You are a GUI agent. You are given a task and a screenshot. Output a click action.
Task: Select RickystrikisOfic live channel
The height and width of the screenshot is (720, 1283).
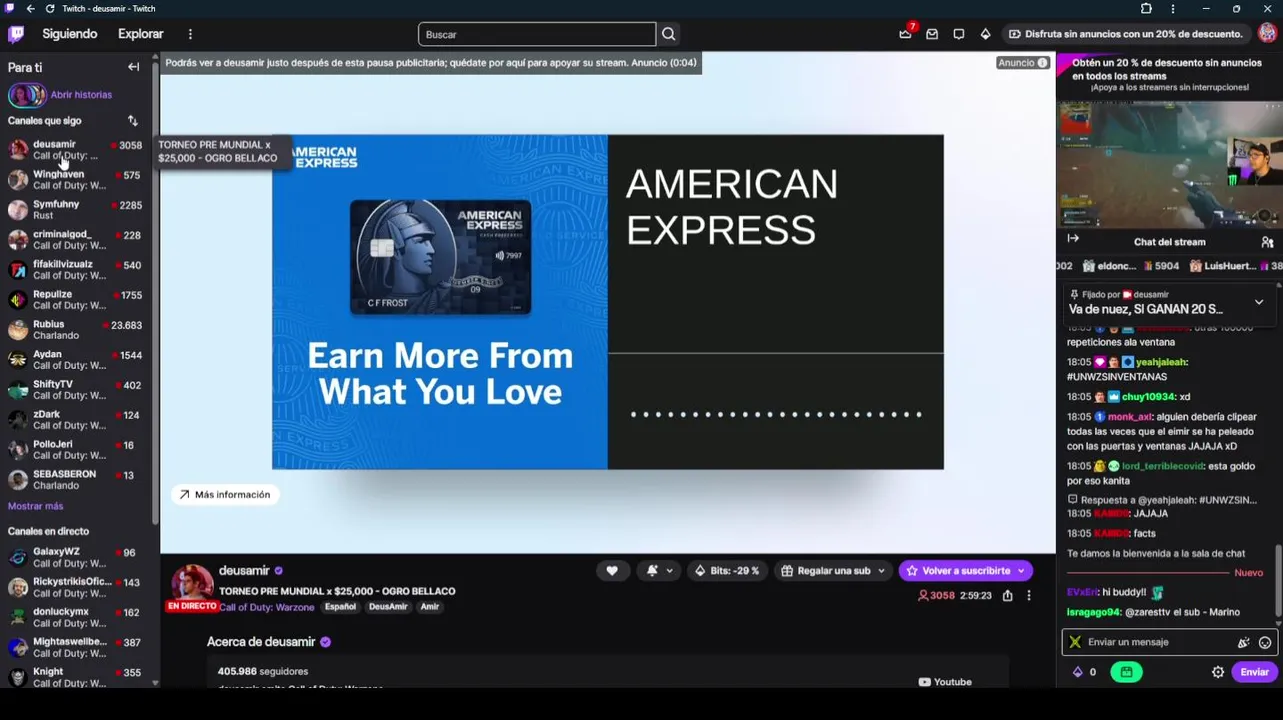click(77, 587)
